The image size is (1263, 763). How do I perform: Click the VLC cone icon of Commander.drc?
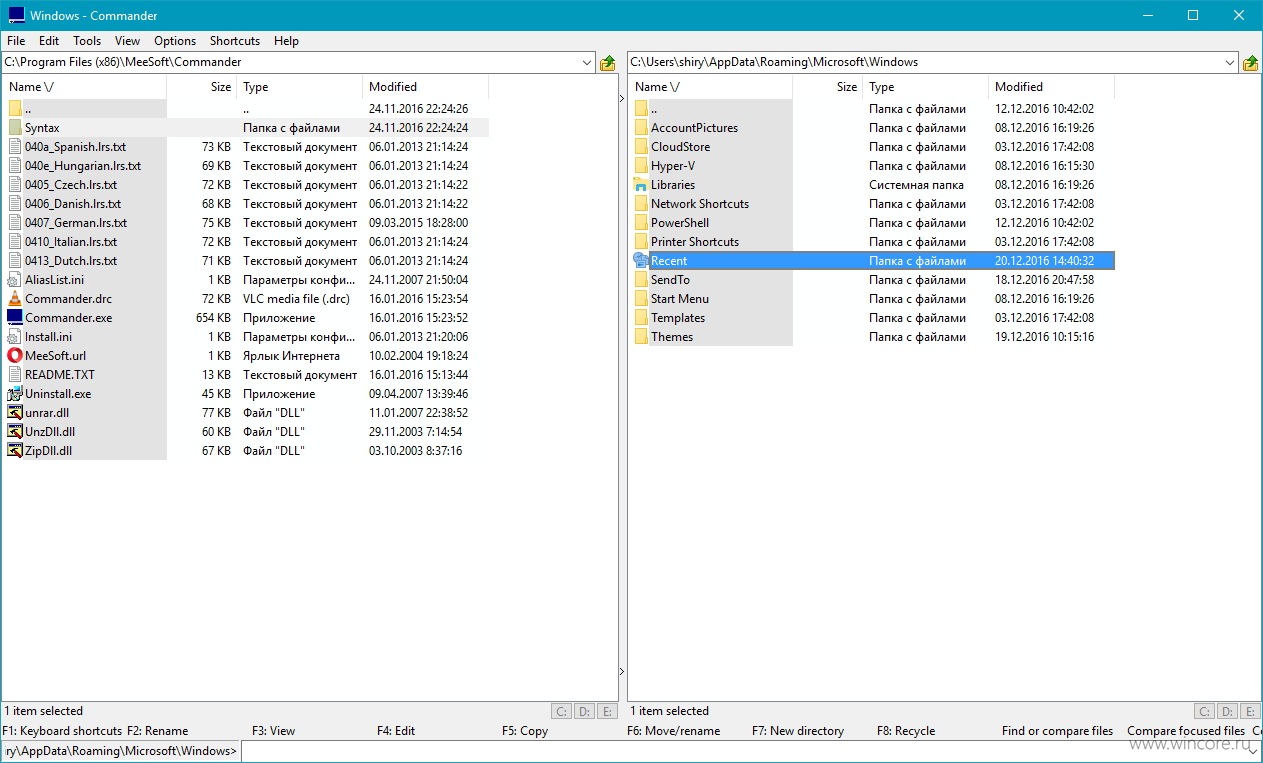[x=15, y=299]
